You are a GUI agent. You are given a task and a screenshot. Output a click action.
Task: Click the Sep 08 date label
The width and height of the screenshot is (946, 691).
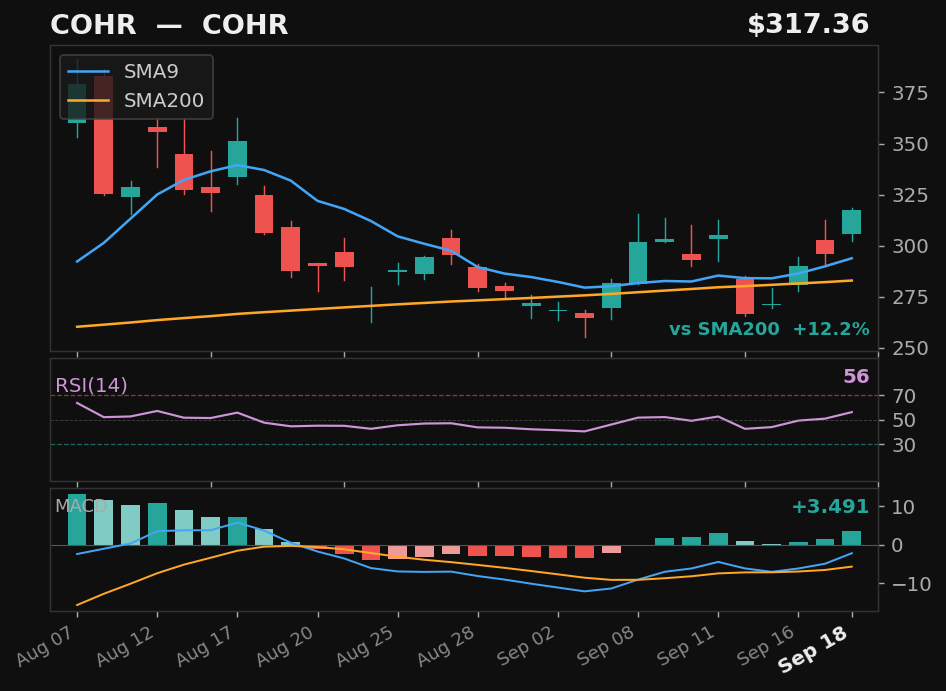click(608, 646)
